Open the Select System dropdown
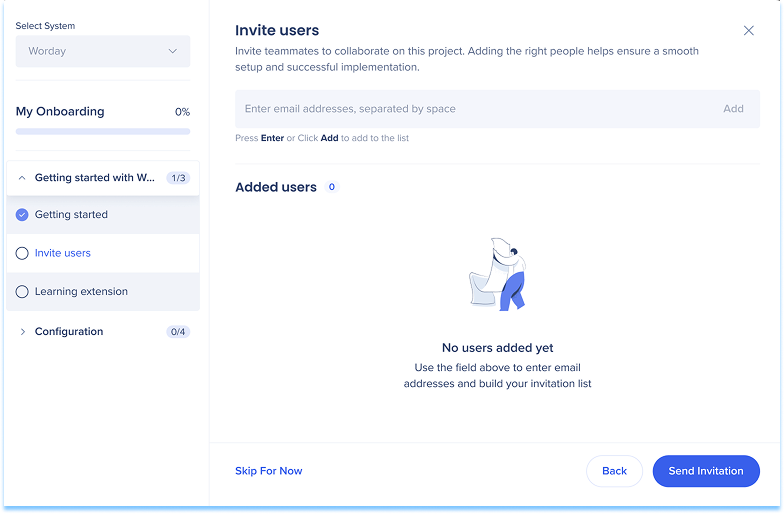The height and width of the screenshot is (514, 784). point(103,51)
